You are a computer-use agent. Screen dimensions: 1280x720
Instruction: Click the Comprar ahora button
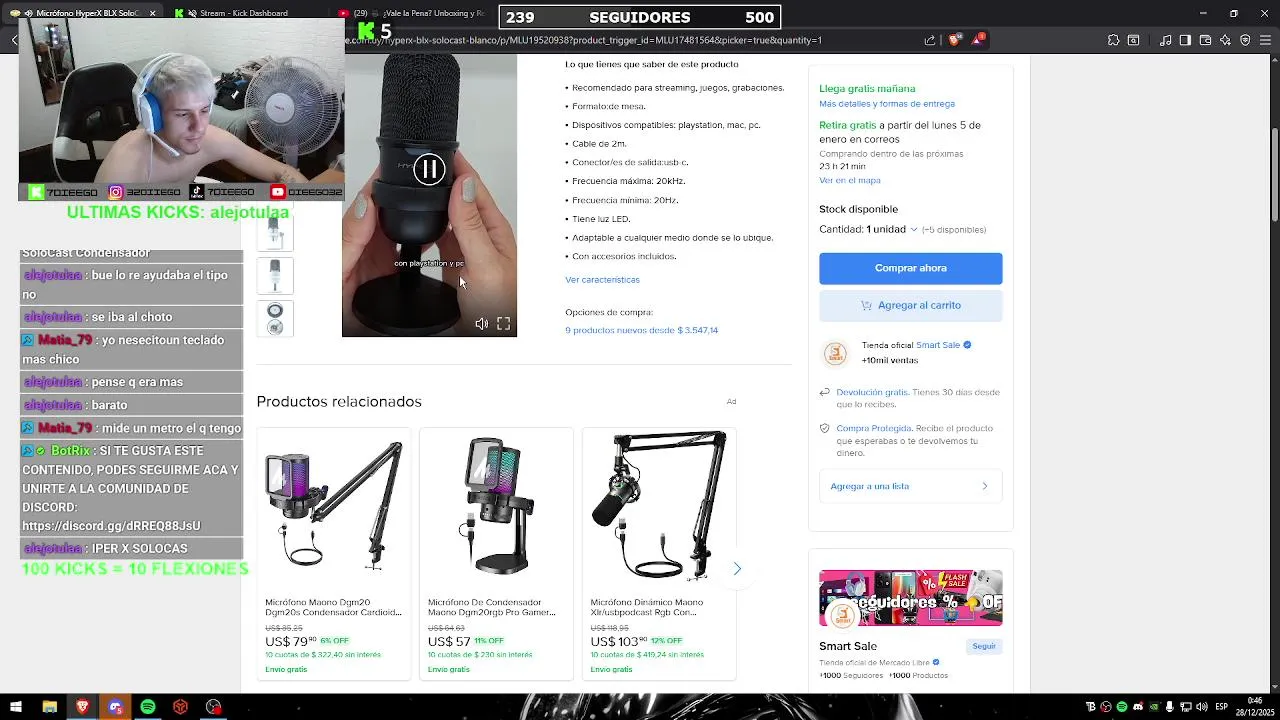coord(910,268)
